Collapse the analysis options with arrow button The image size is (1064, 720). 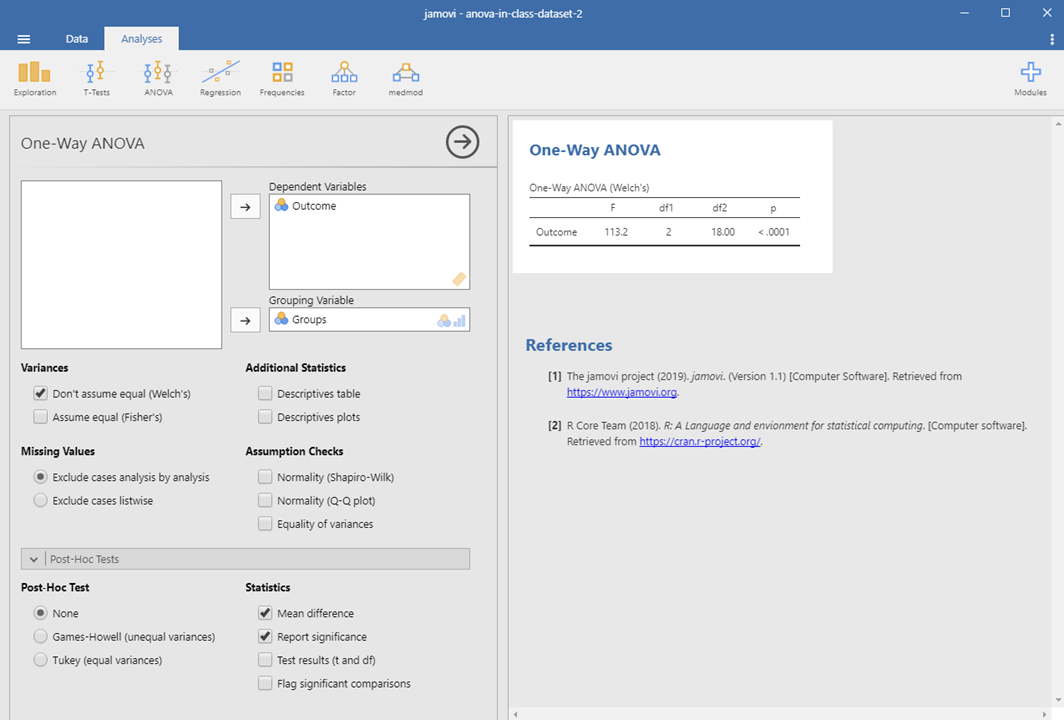click(462, 143)
